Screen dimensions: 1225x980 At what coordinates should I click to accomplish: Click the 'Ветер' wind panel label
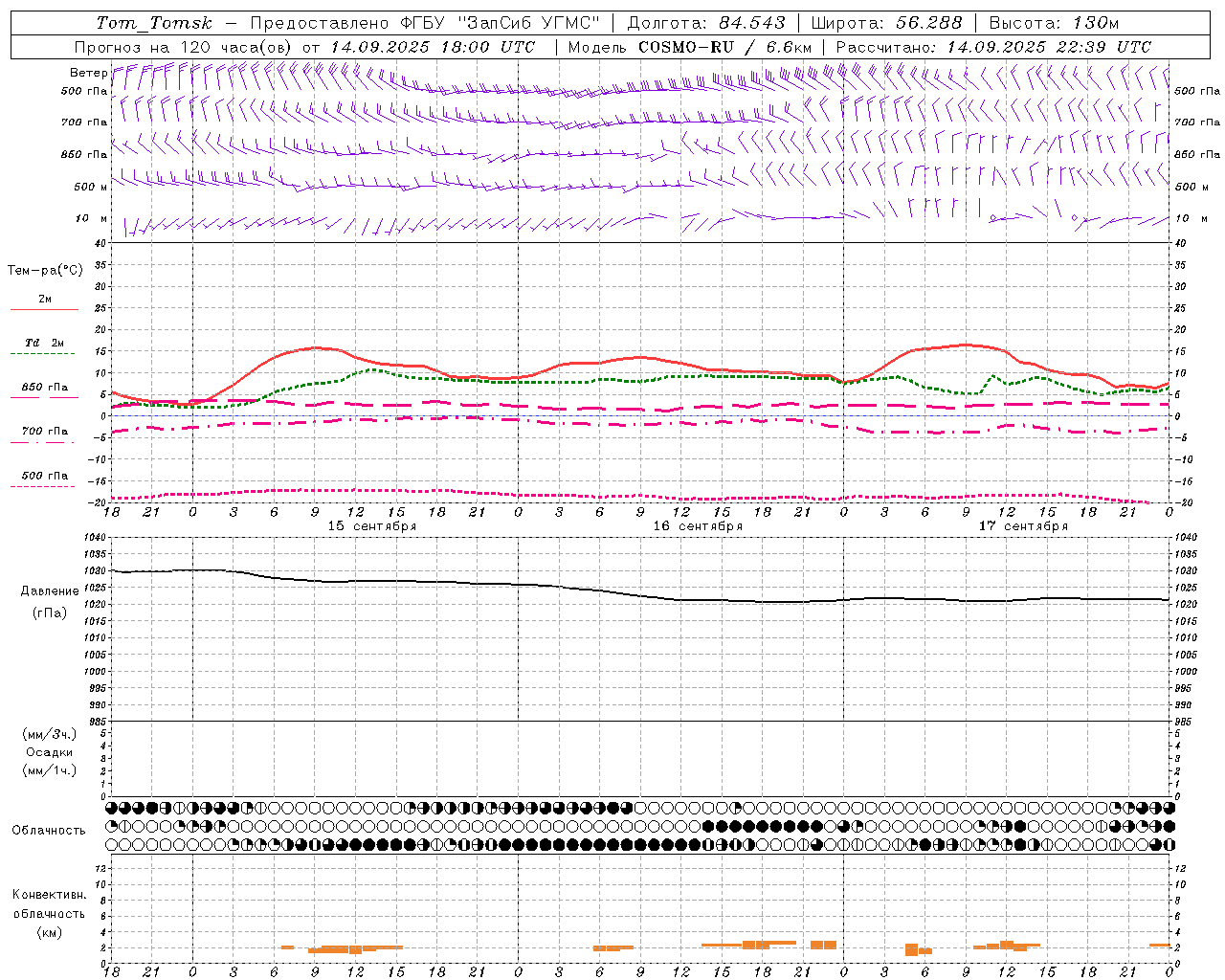click(88, 73)
